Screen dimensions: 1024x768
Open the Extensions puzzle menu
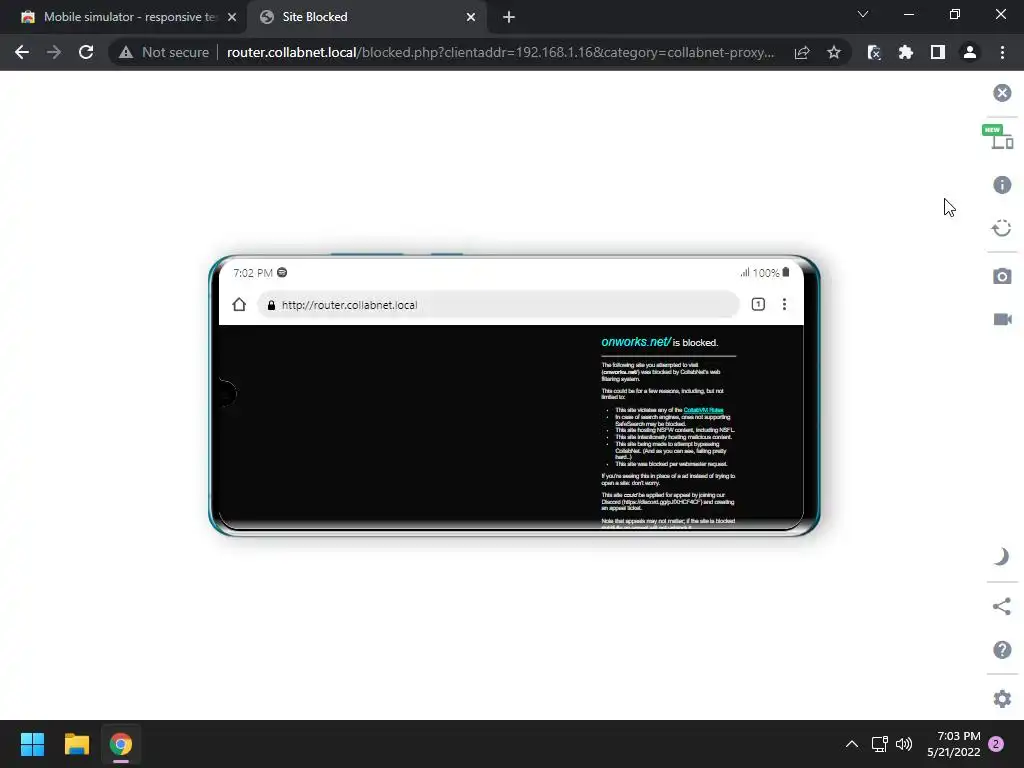(906, 52)
